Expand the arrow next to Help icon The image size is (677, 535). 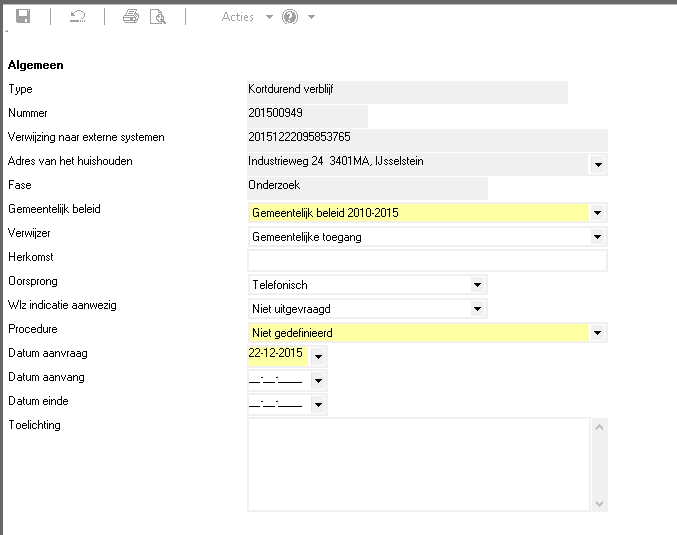(x=312, y=17)
